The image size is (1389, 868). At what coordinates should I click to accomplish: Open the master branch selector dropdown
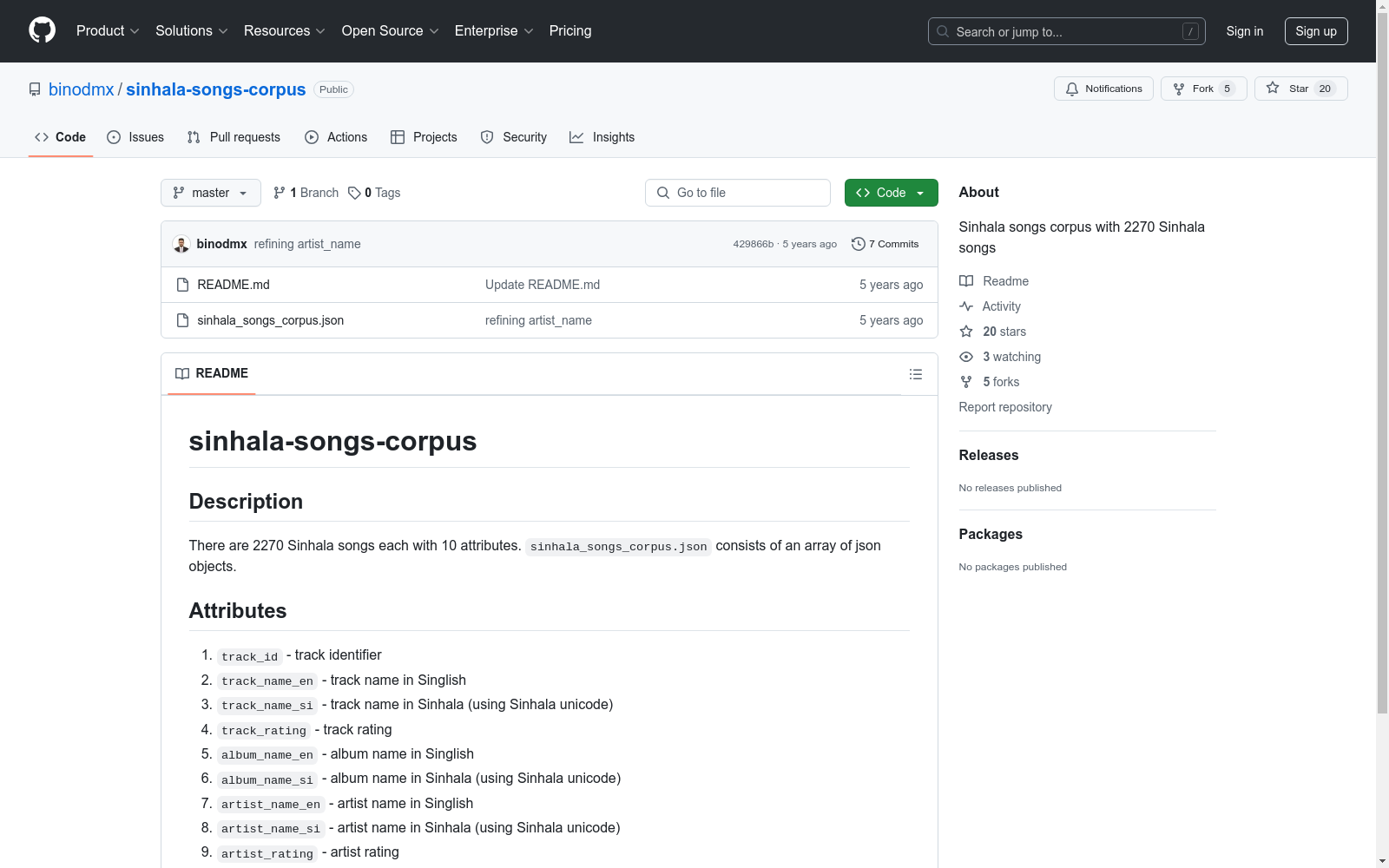(211, 193)
